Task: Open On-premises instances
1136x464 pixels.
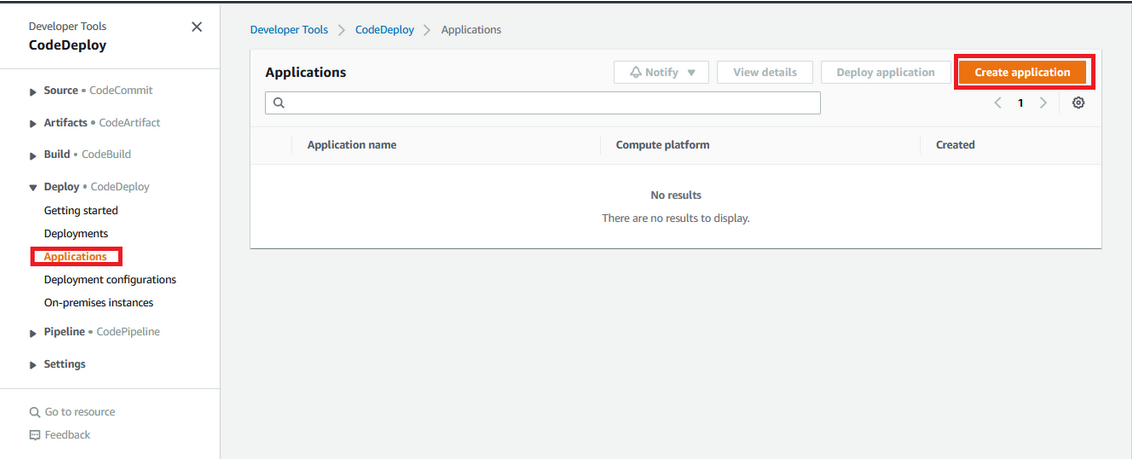Action: 99,303
